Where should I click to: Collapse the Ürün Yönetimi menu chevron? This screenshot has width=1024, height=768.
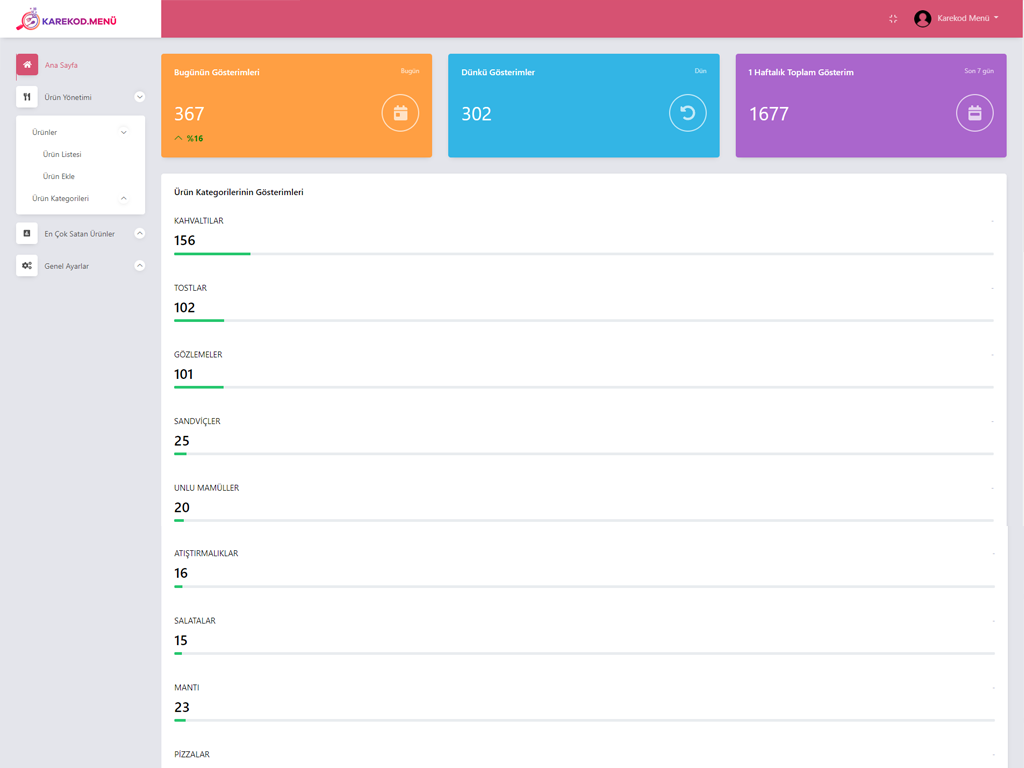(x=140, y=97)
